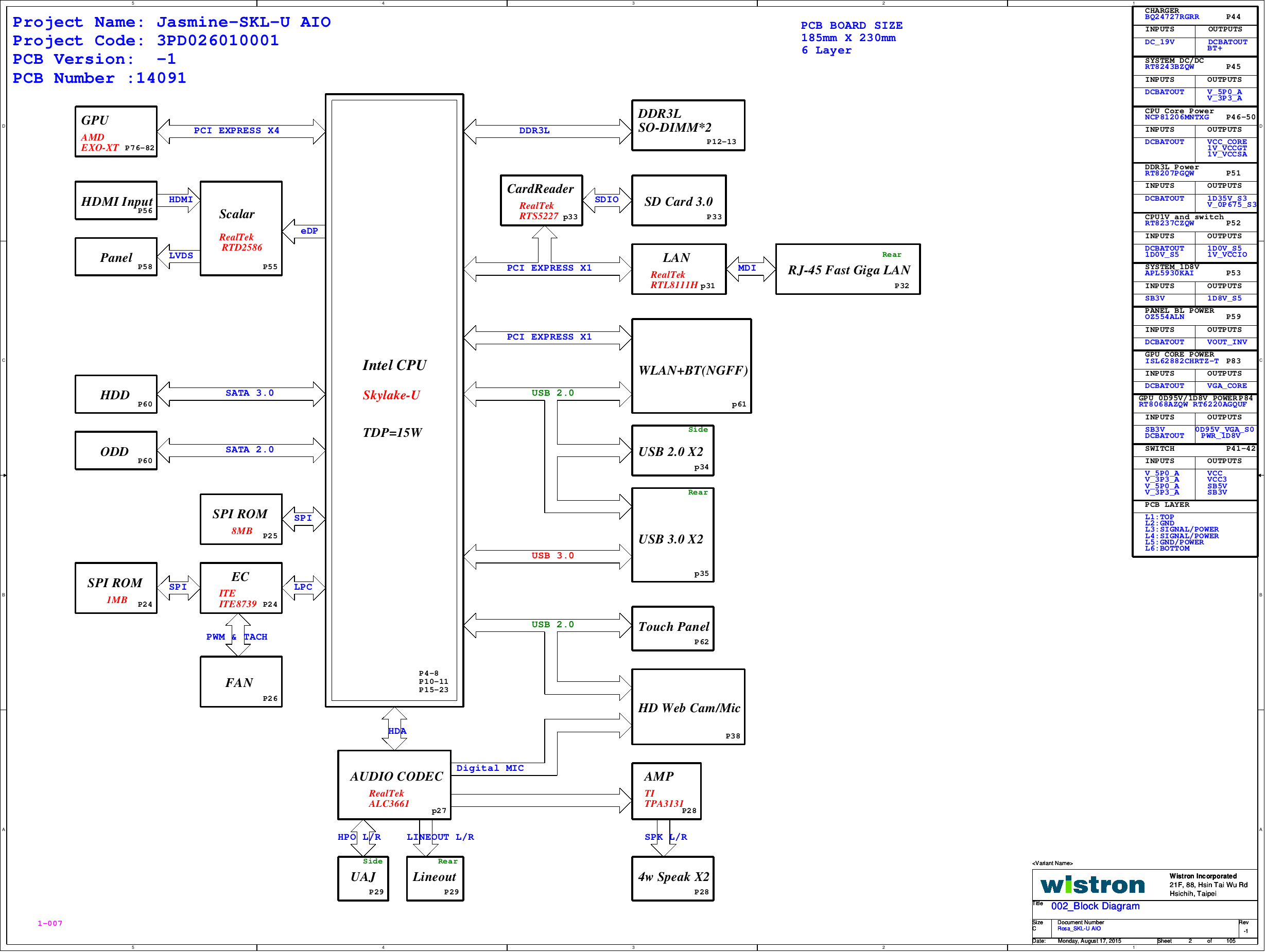Click the VGA_CORE output text
Viewport: 1266px width, 952px height.
point(1226,385)
